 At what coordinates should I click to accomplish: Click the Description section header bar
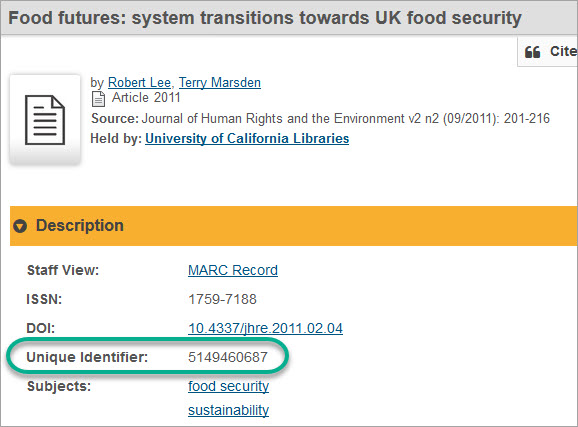[x=294, y=226]
